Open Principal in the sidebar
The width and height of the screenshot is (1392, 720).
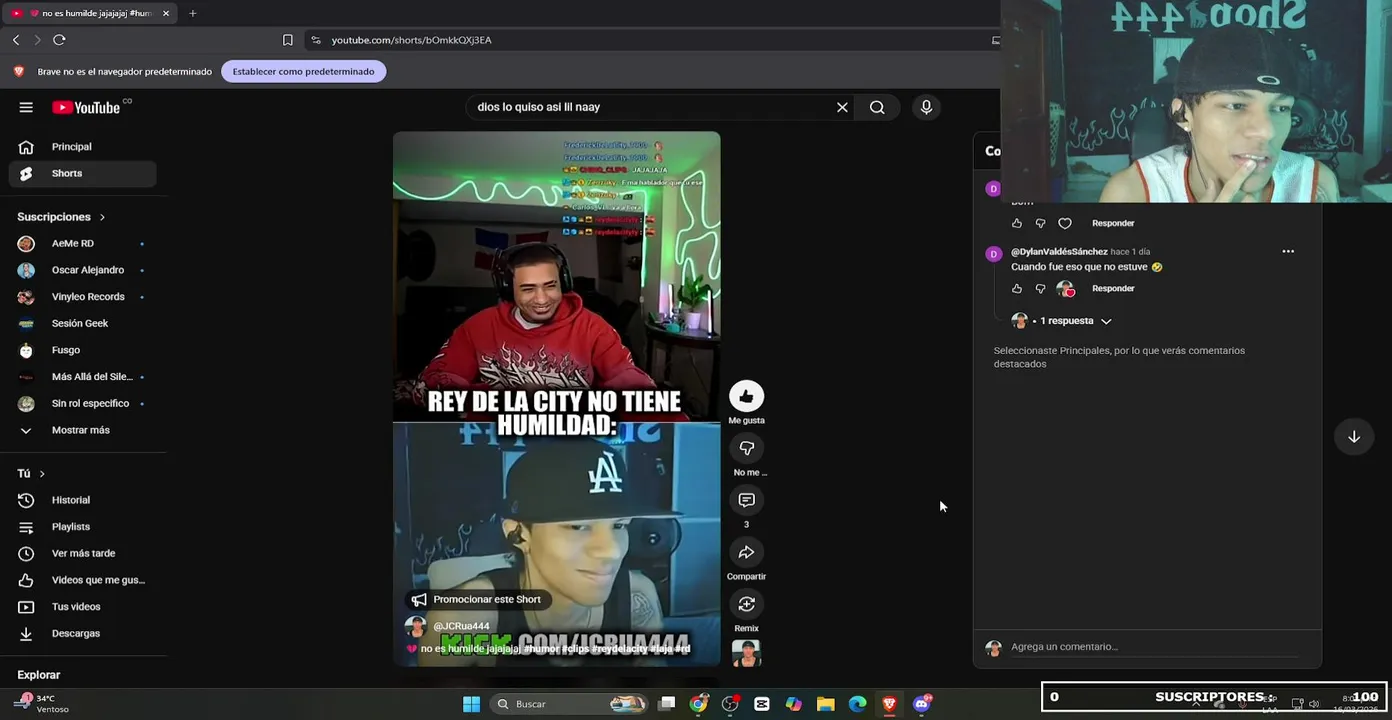[83, 147]
